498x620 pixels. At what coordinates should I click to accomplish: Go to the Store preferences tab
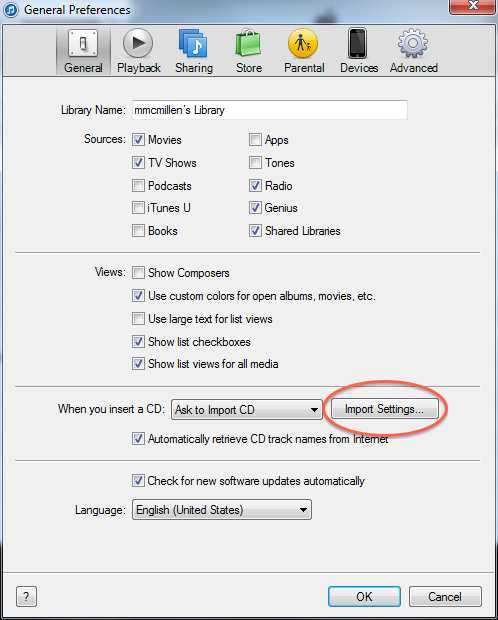coord(249,51)
